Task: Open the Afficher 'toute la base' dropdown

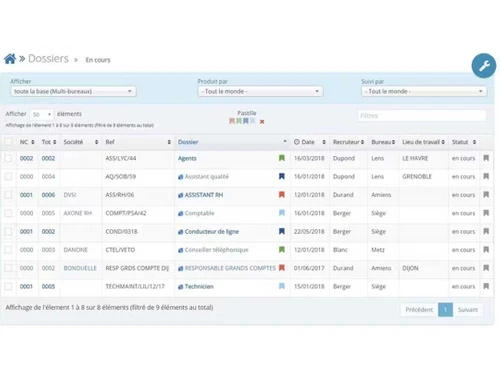Action: pyautogui.click(x=73, y=91)
